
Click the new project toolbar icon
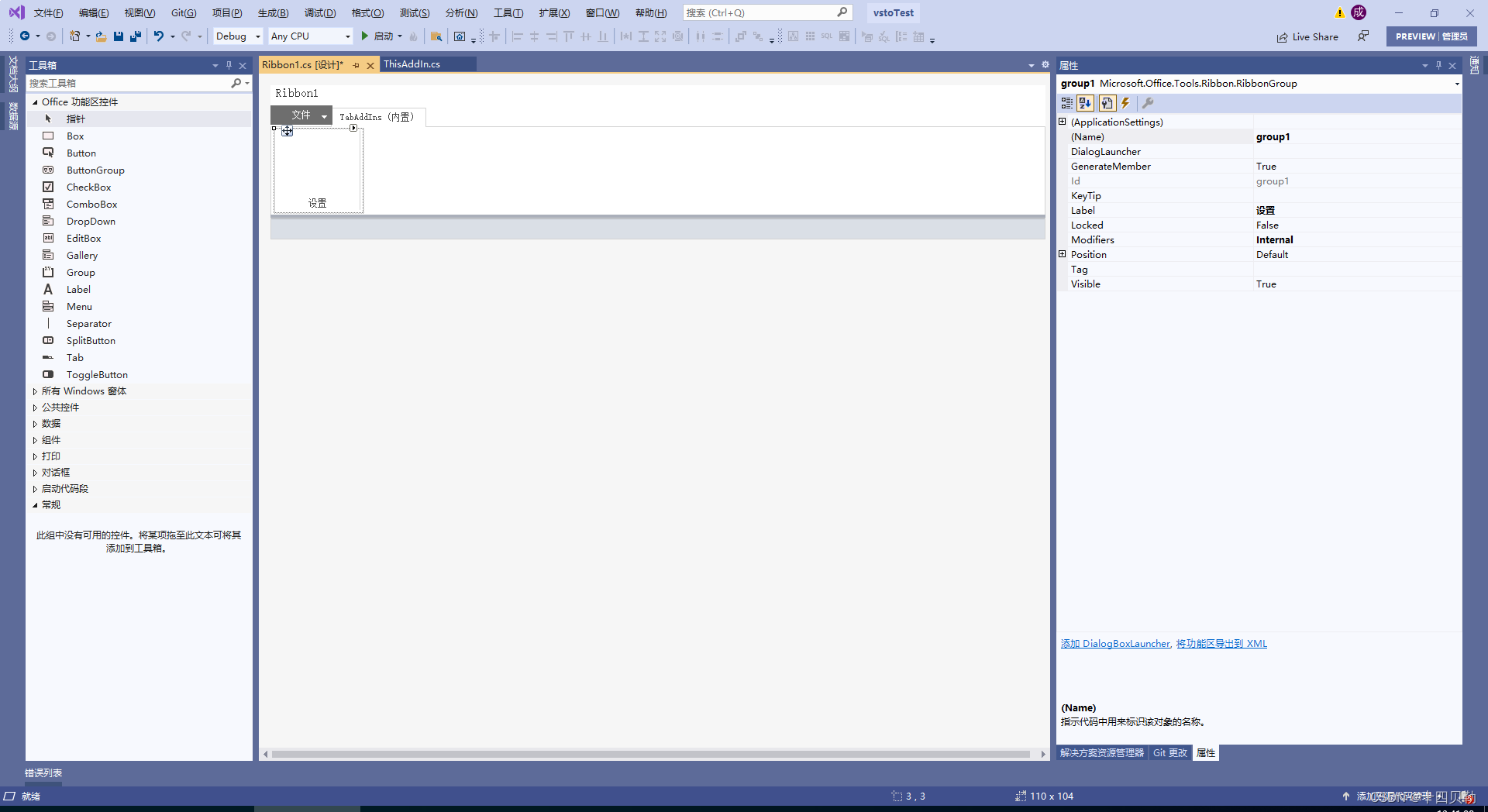pyautogui.click(x=75, y=36)
